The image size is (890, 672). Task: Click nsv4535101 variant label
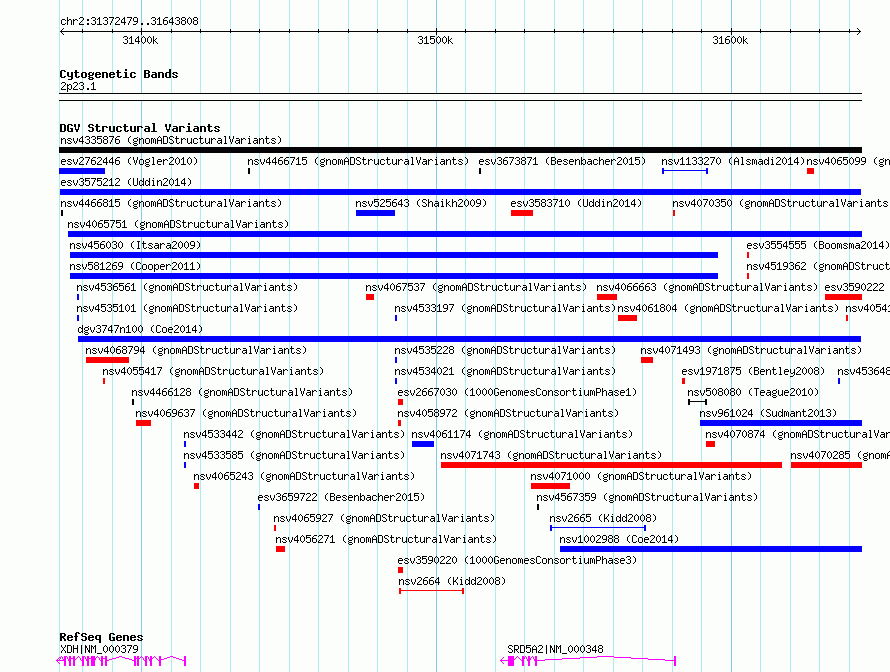(187, 308)
